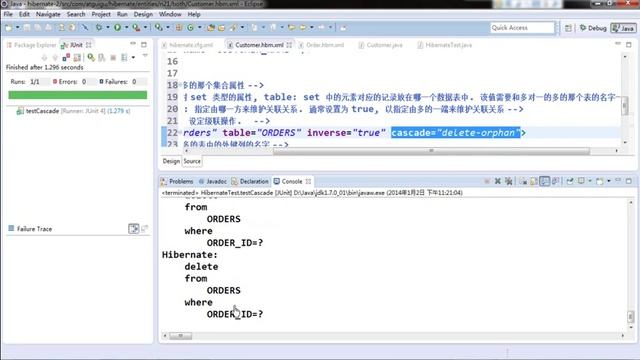Click Console vertical scrollbar thumb
Viewport: 640px width, 360px height.
point(631,316)
